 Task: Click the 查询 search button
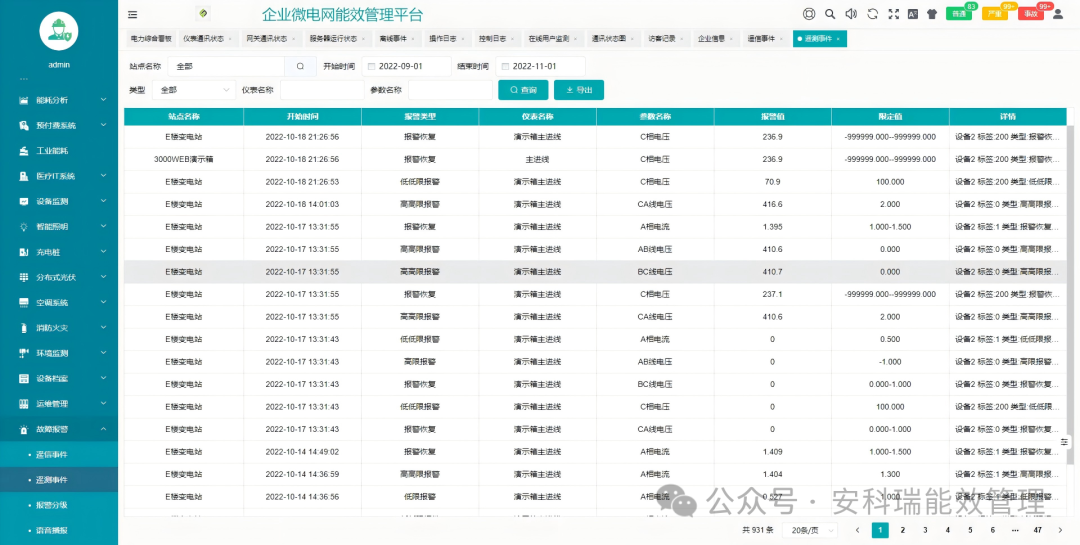pos(523,90)
